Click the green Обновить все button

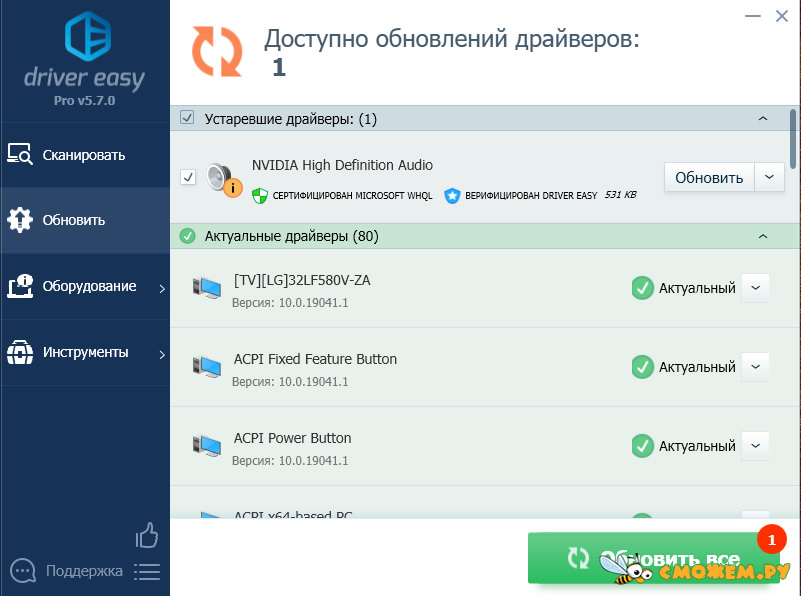tap(654, 558)
